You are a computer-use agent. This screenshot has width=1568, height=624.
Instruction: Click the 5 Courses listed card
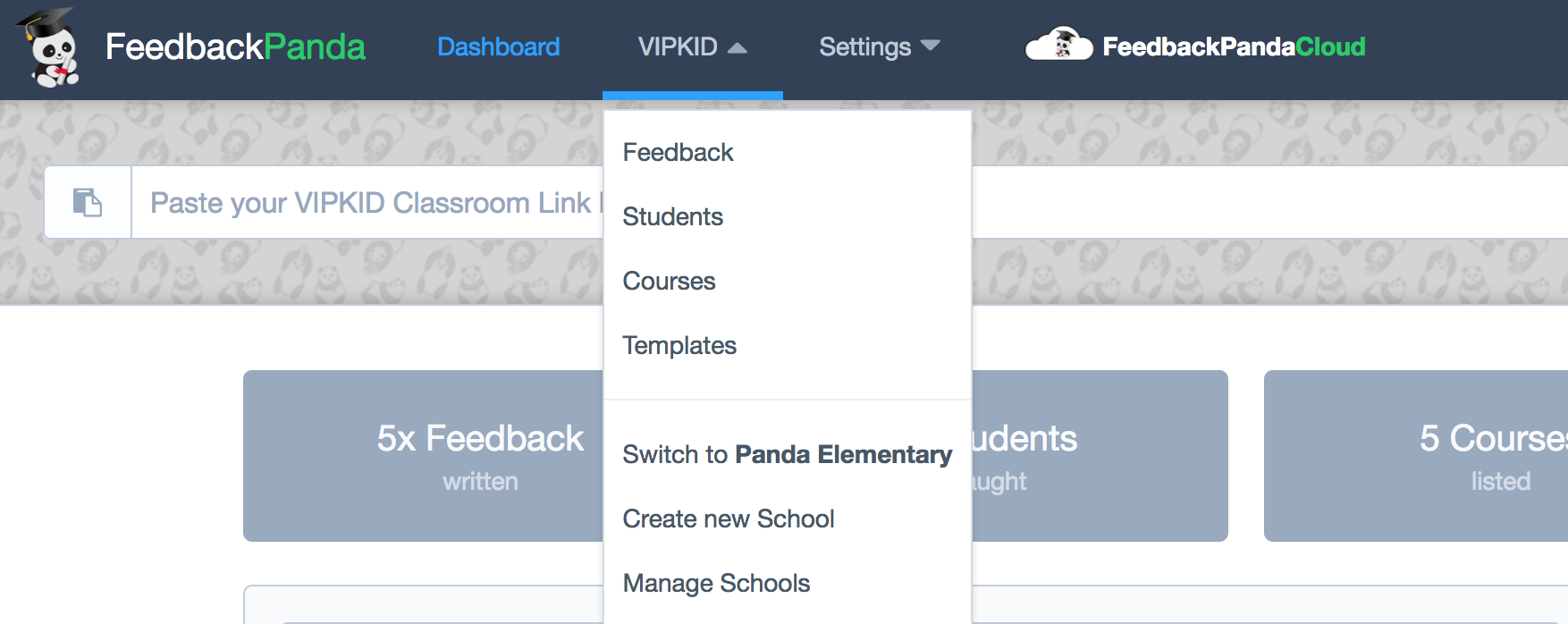click(x=1416, y=456)
